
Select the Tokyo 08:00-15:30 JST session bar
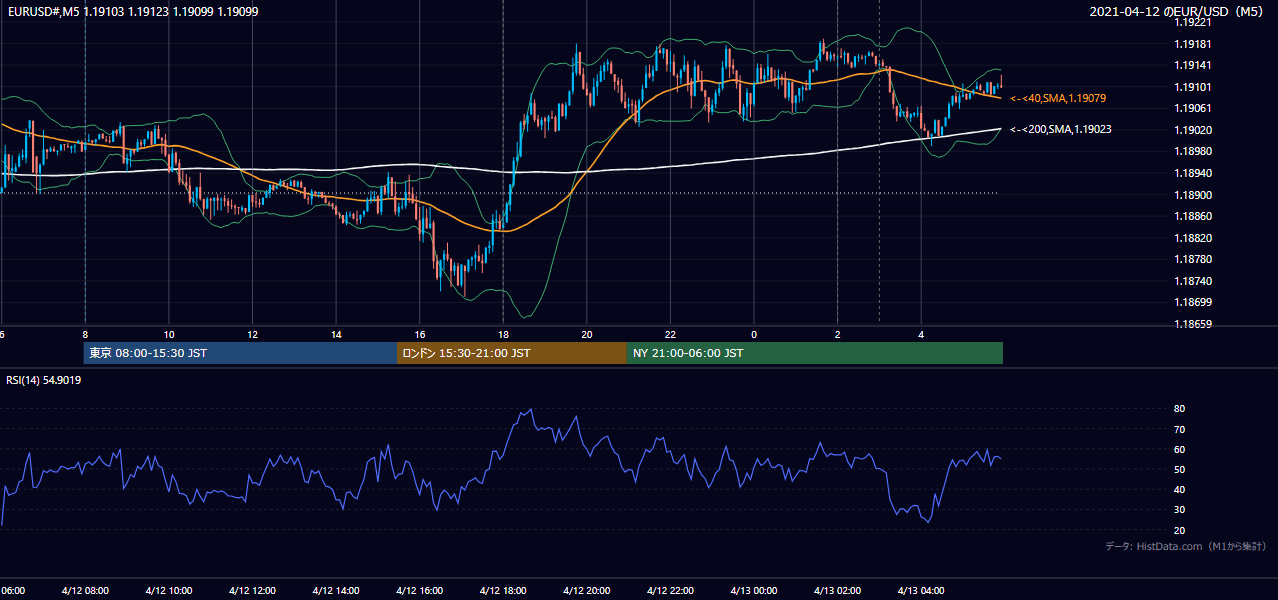(x=240, y=353)
